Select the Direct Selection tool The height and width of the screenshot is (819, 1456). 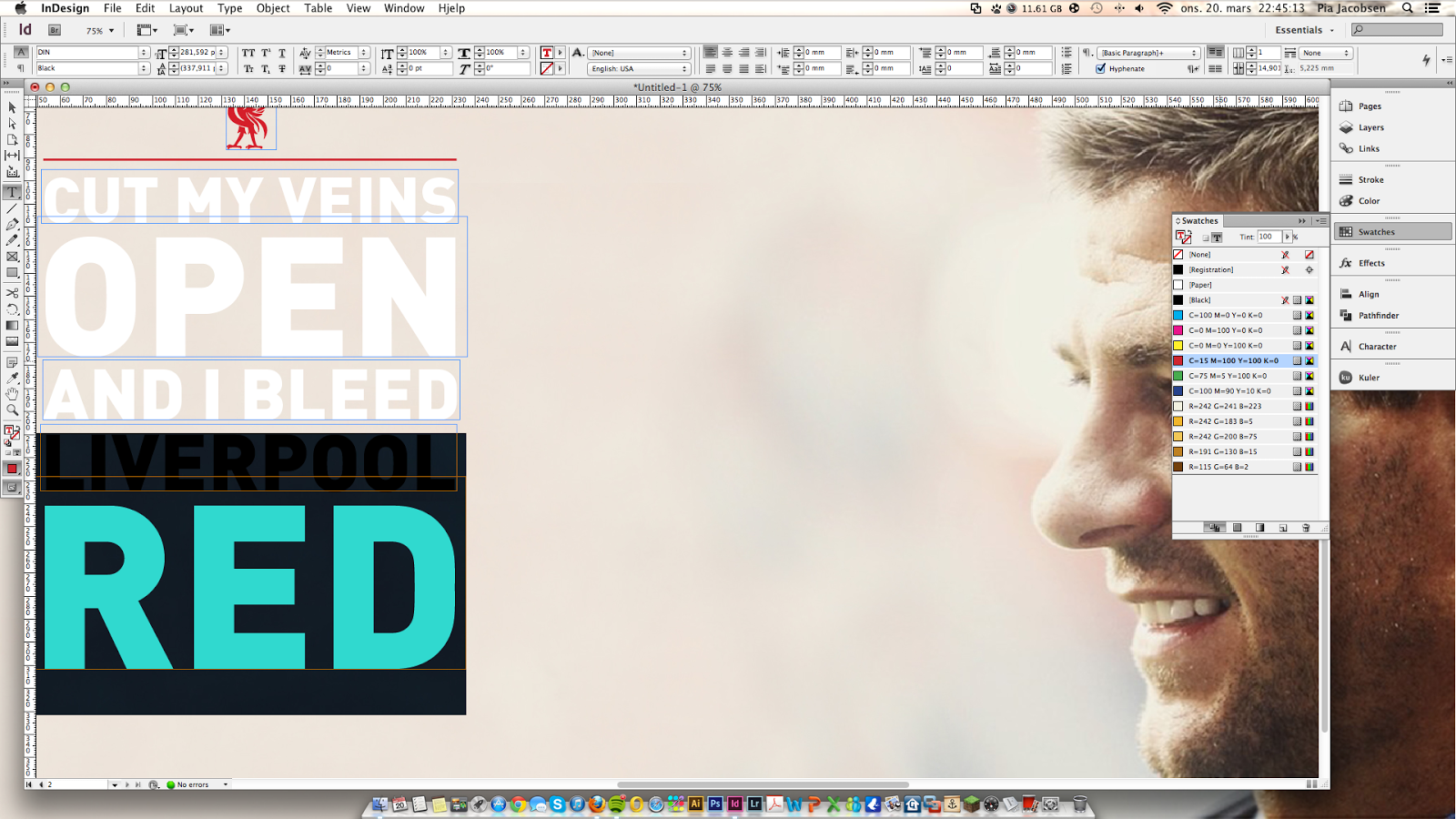coord(12,123)
